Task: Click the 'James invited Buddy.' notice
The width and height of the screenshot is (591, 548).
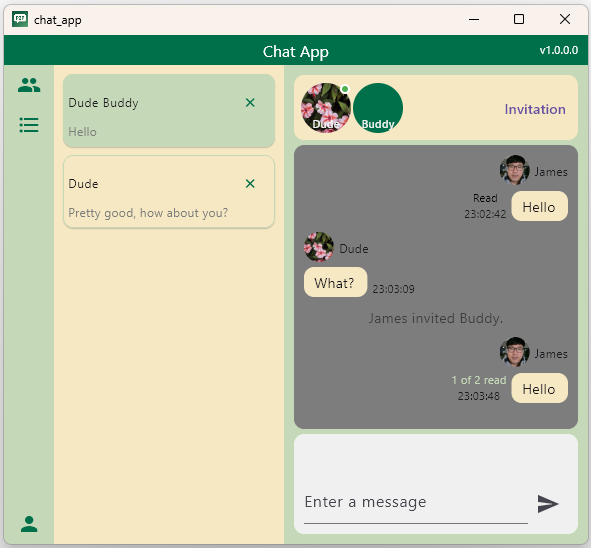Action: tap(436, 318)
